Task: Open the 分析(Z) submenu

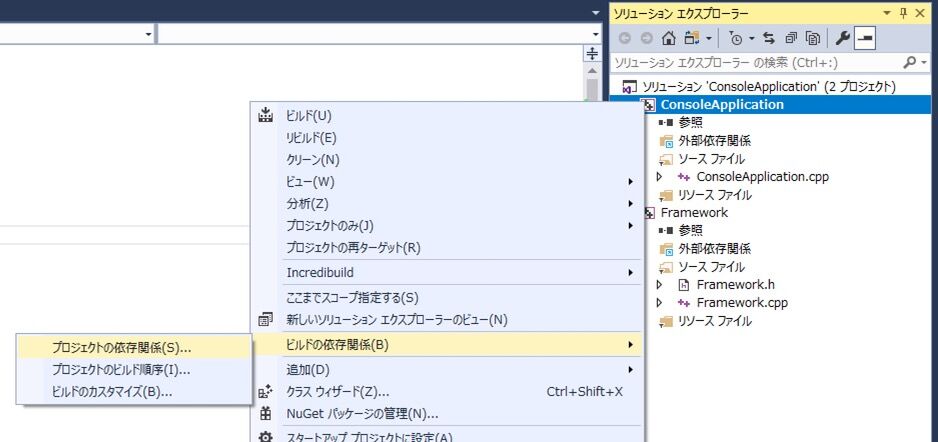Action: click(x=446, y=203)
